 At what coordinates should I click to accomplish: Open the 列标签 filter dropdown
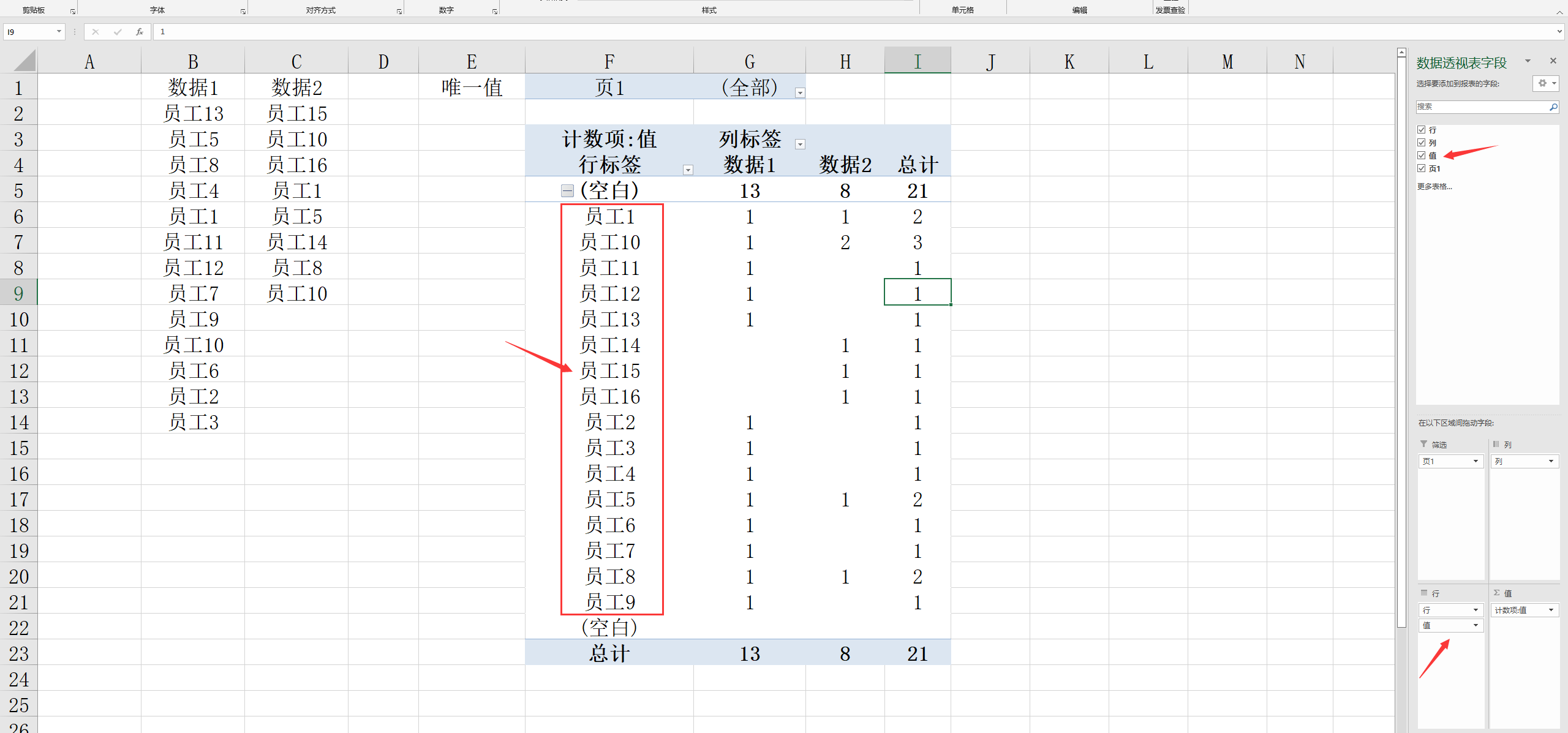click(799, 144)
